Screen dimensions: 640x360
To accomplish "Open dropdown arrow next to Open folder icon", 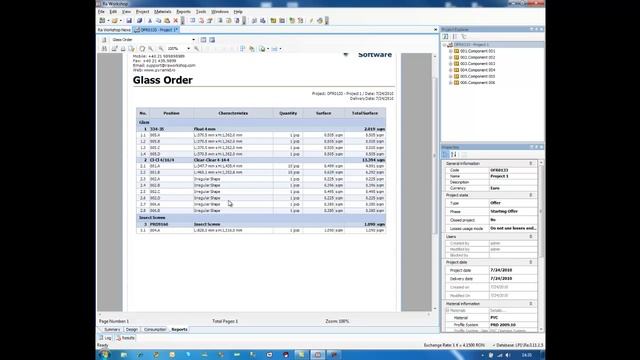I will (121, 21).
